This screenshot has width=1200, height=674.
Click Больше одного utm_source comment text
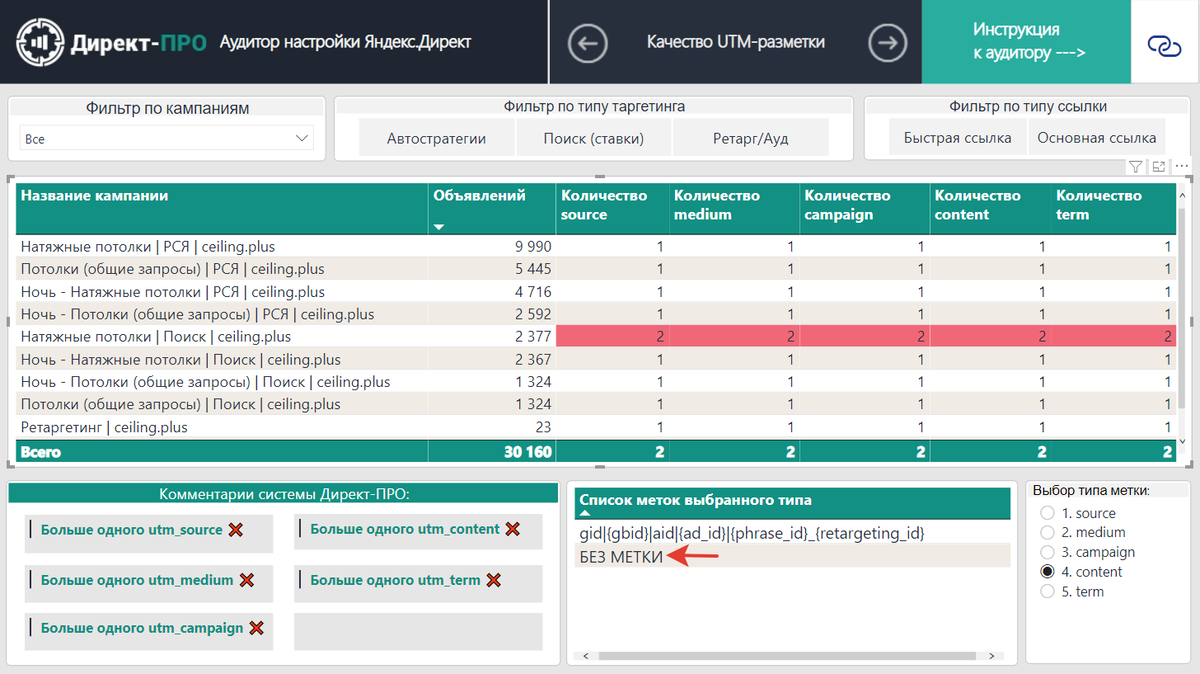tap(131, 530)
